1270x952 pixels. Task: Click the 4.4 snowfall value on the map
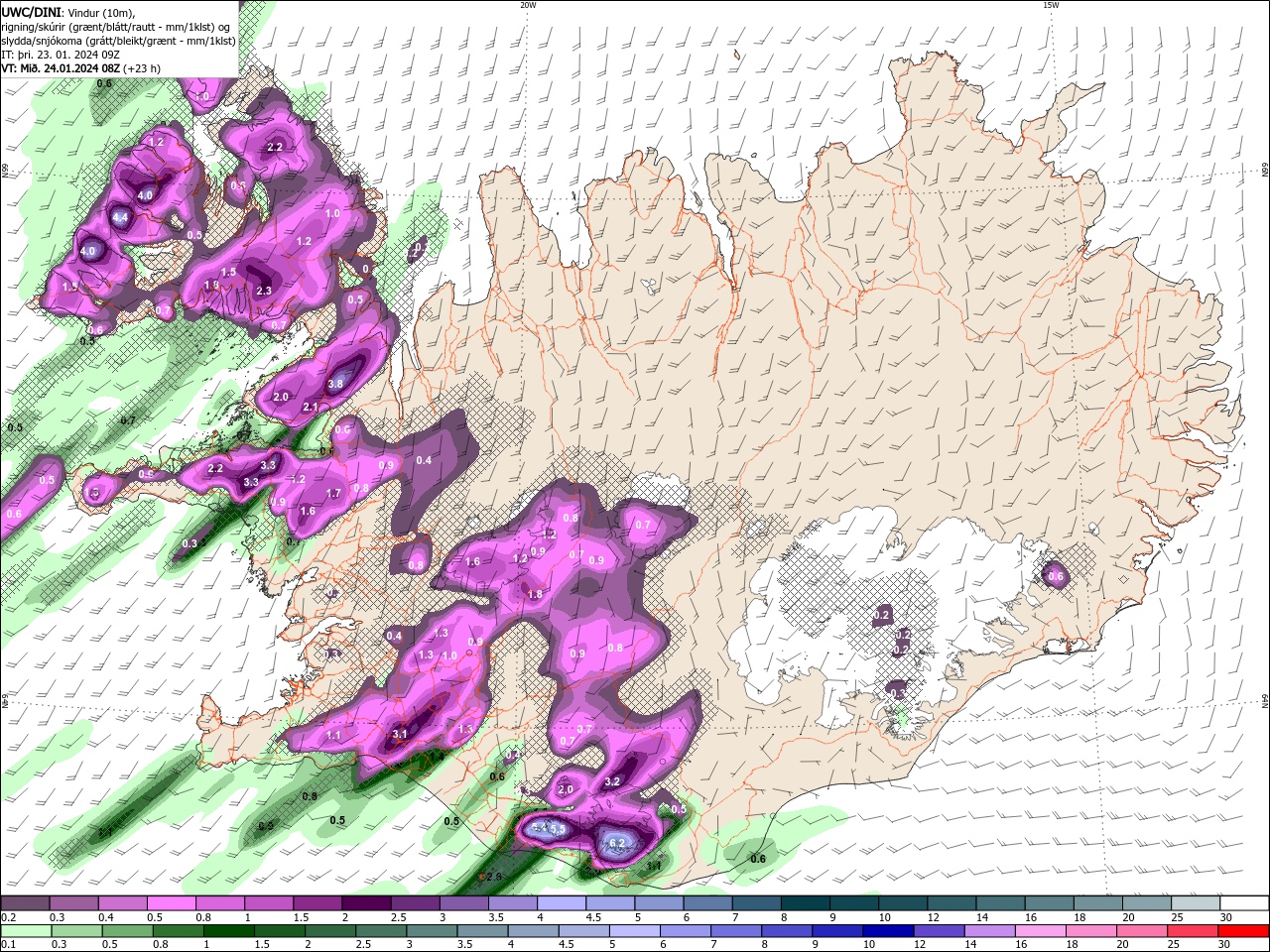[x=120, y=217]
